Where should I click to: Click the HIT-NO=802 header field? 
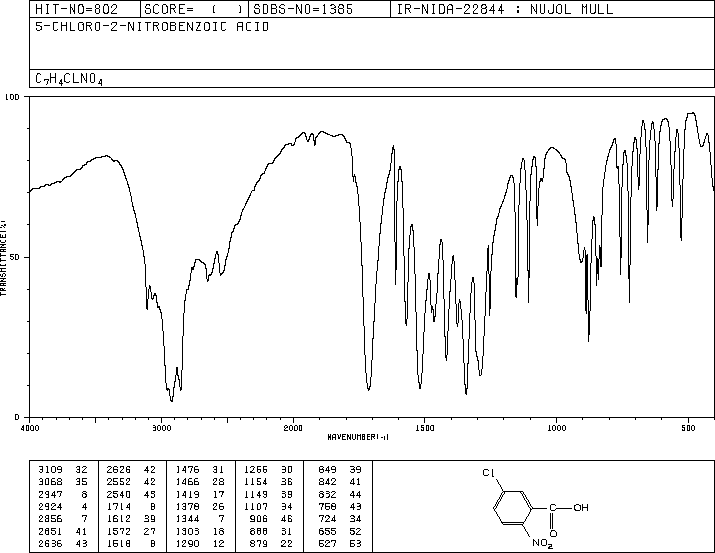76,9
